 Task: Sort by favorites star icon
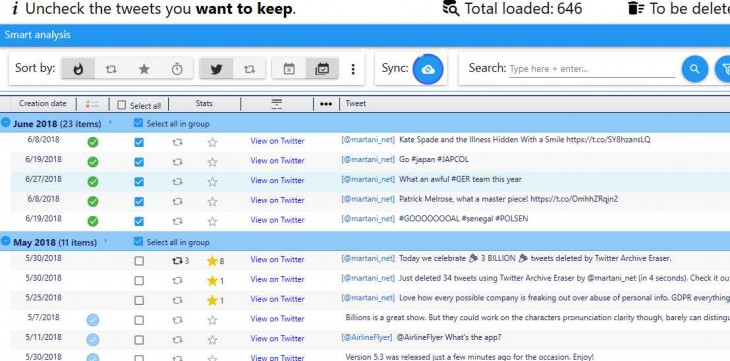(144, 69)
